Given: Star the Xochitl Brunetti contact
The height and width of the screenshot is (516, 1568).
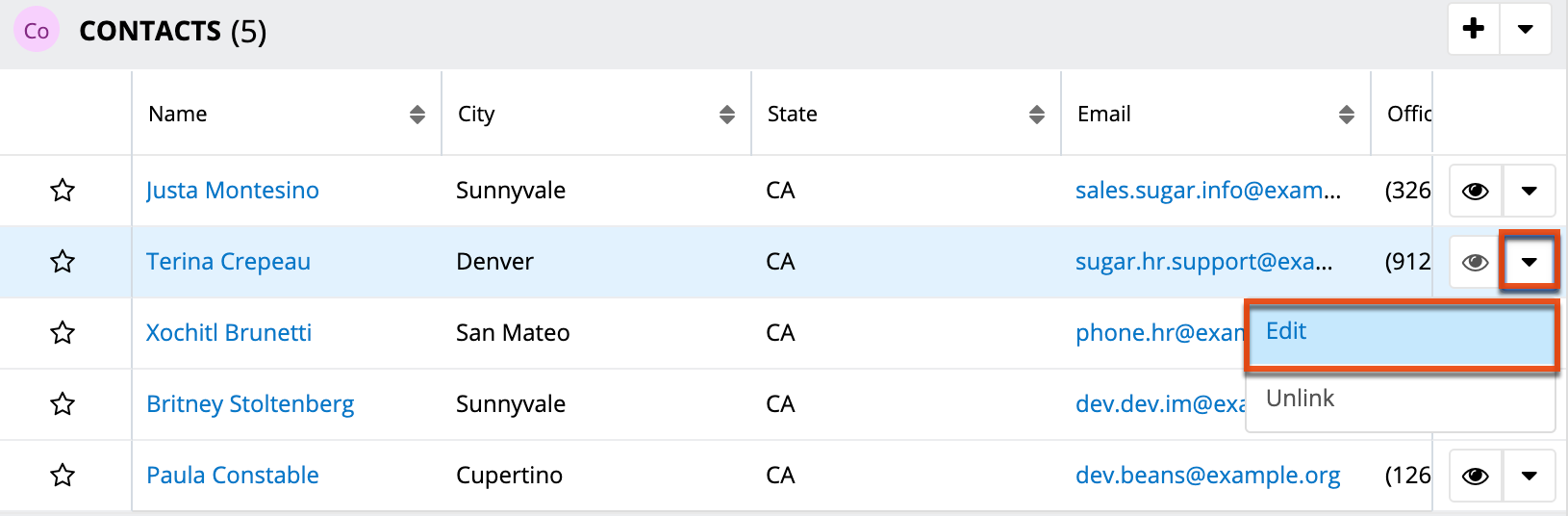Looking at the screenshot, I should coord(63,332).
